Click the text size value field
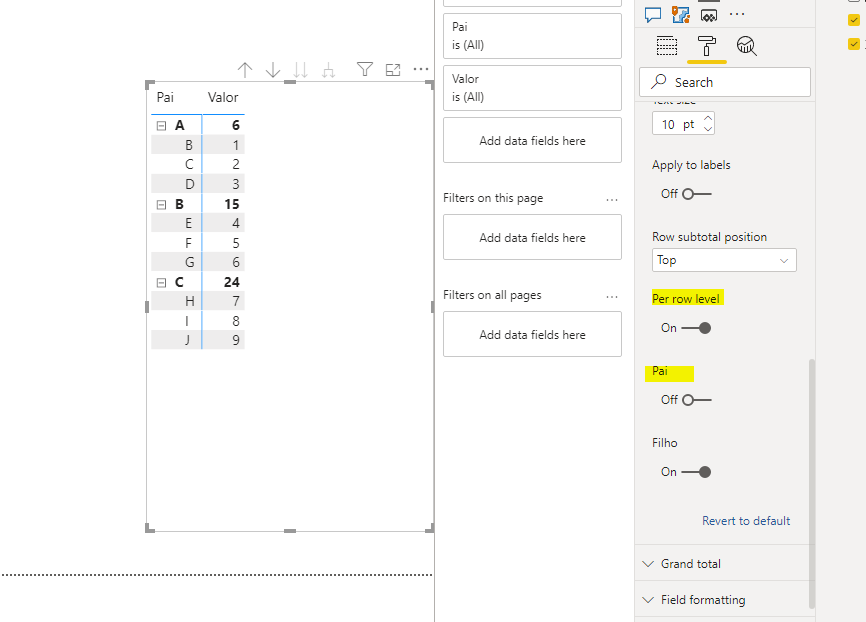The height and width of the screenshot is (622, 866). click(677, 124)
